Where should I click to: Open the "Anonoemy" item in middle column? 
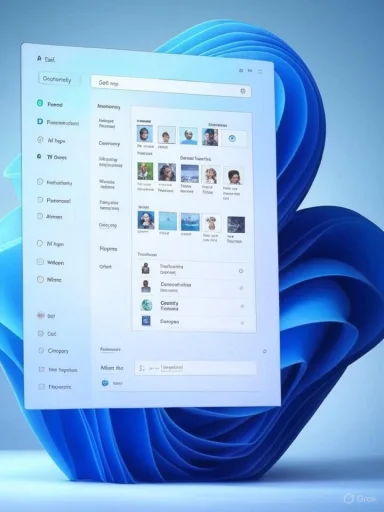coord(109,107)
